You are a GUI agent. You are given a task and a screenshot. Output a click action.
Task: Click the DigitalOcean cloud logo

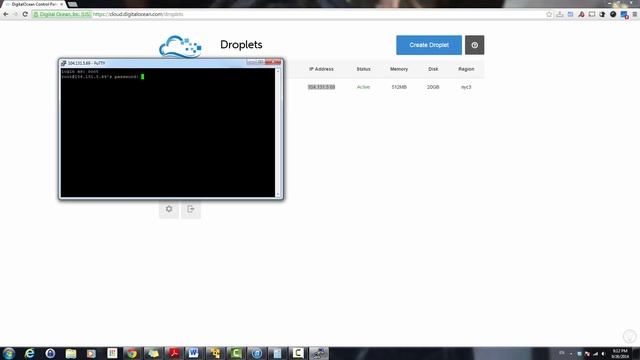(x=180, y=47)
